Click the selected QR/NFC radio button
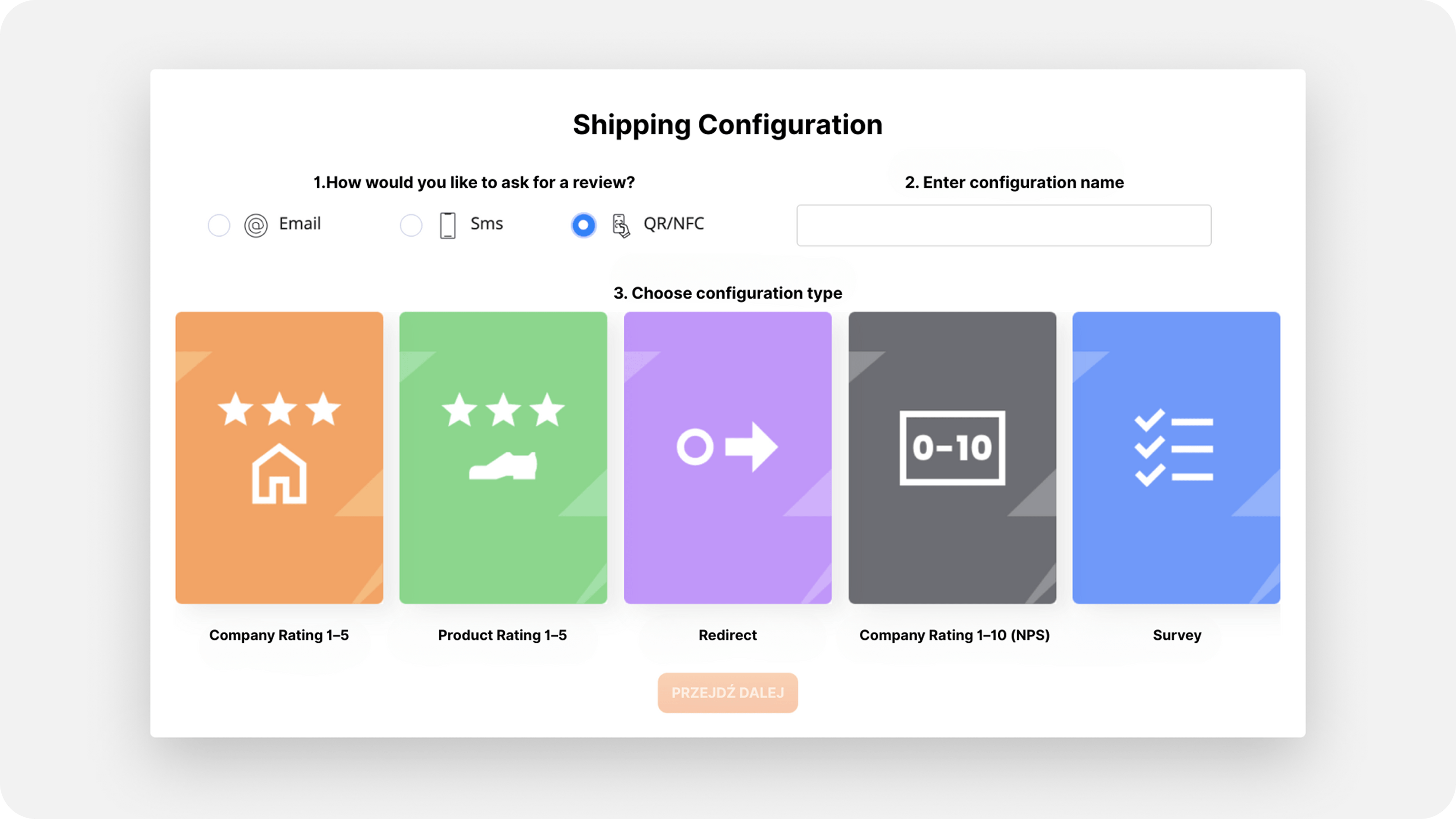This screenshot has height=819, width=1456. click(583, 225)
